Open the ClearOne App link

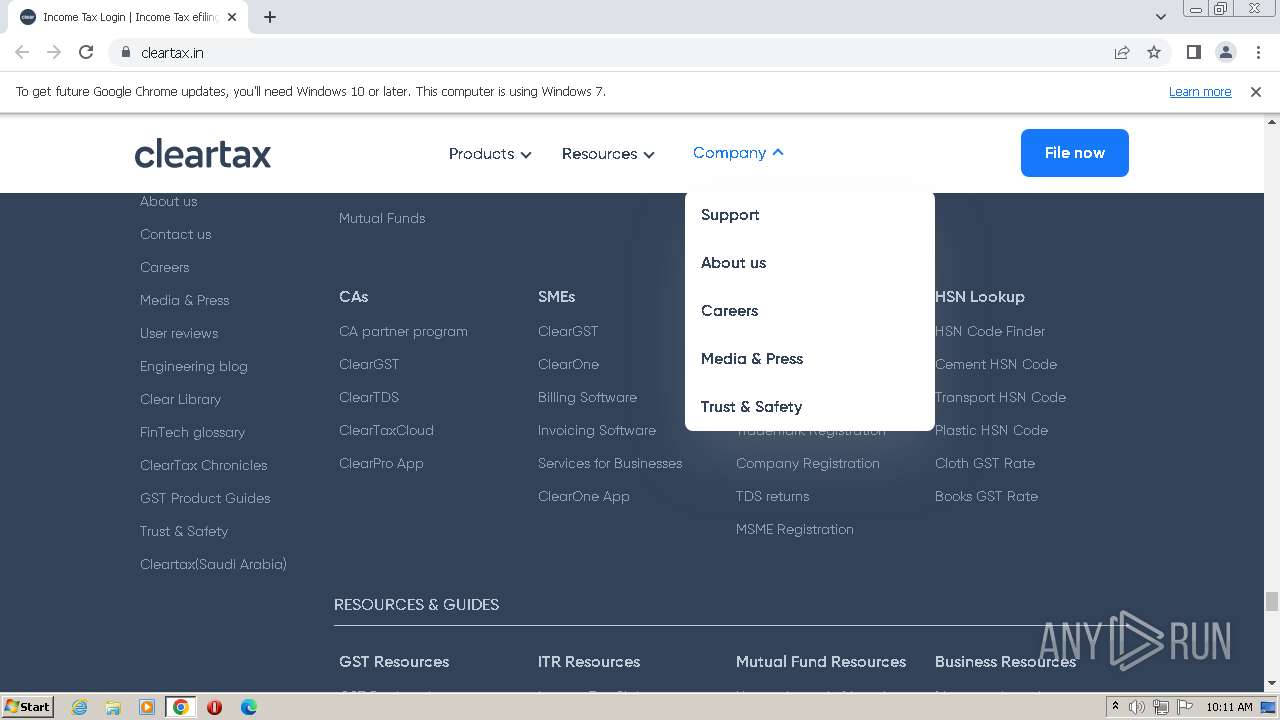pyautogui.click(x=584, y=496)
